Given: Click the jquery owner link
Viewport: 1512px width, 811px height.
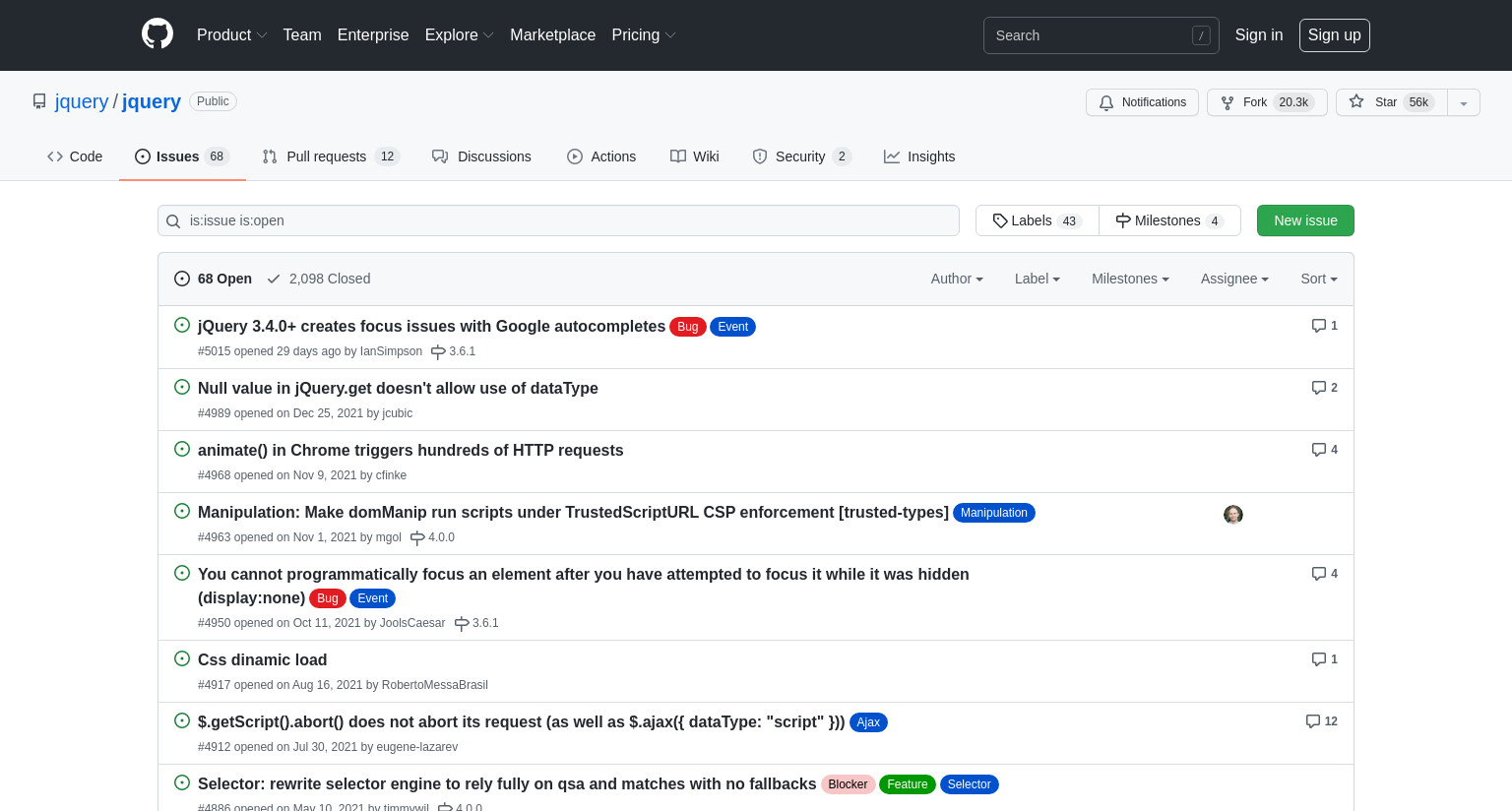Looking at the screenshot, I should (x=82, y=101).
